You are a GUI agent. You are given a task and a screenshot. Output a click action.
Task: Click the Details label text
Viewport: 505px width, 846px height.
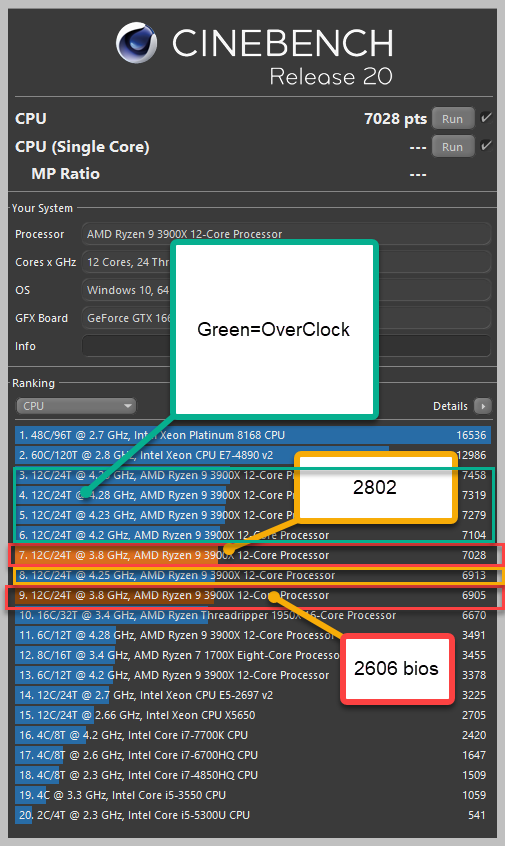click(450, 406)
